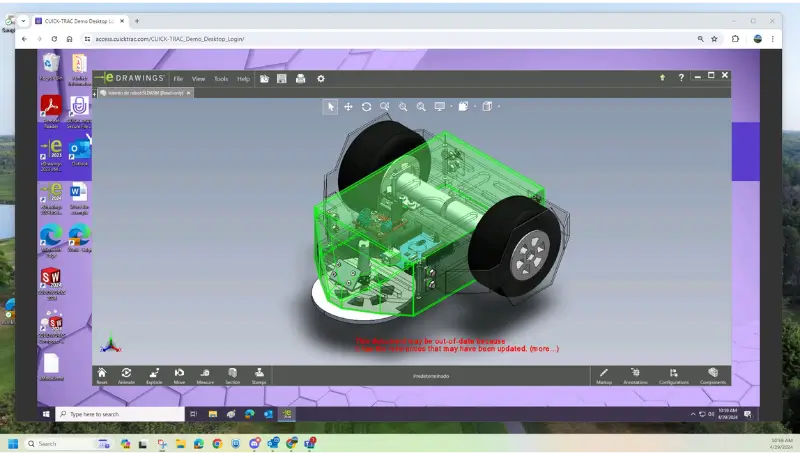Toggle the Components panel

tap(713, 376)
